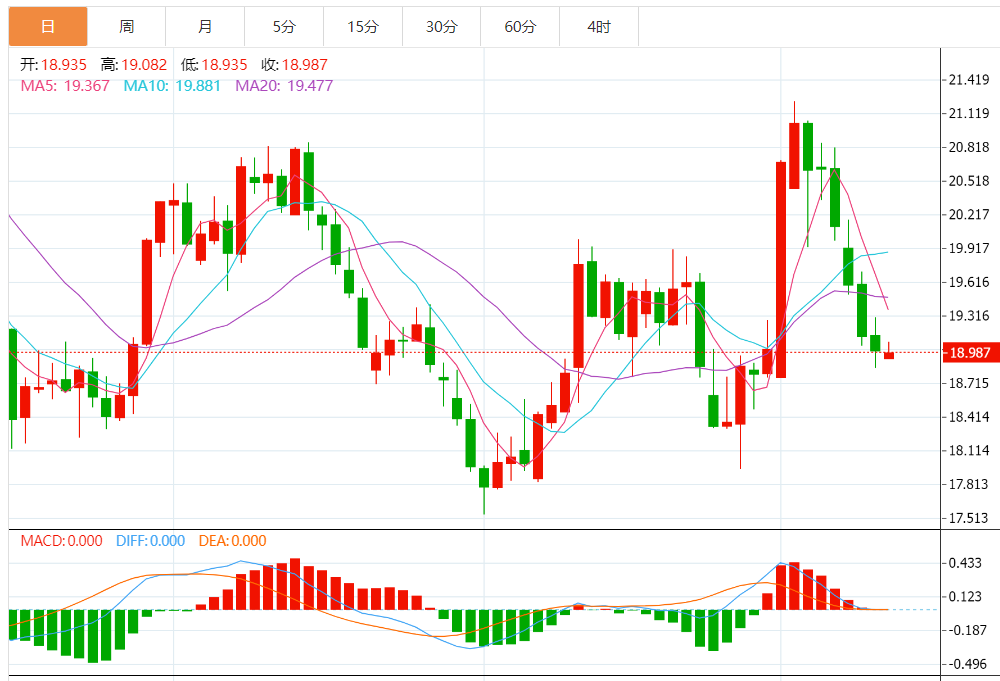Click the 21.119 price axis label
The height and width of the screenshot is (681, 1000).
point(969,114)
